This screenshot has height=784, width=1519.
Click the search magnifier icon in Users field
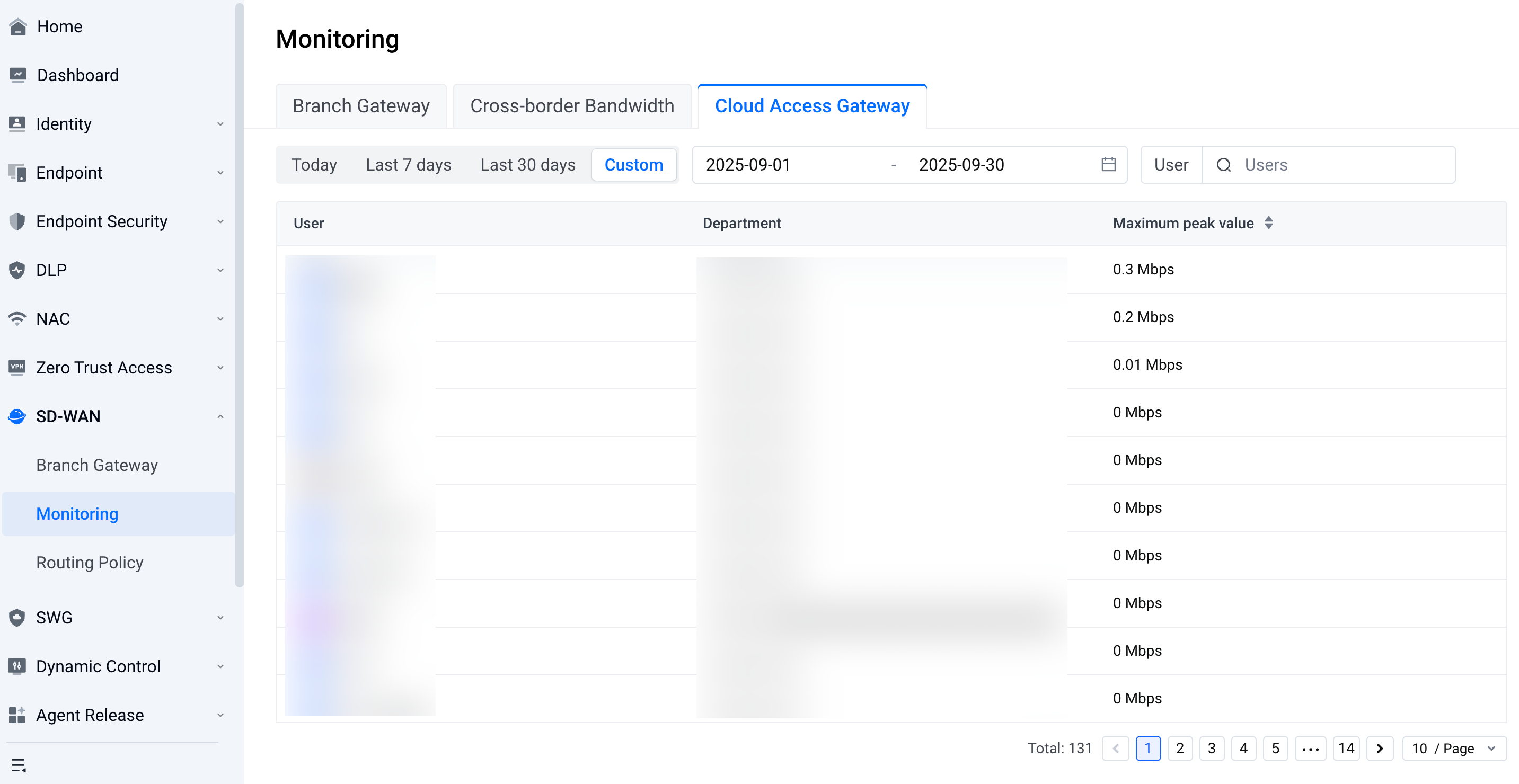pos(1224,164)
